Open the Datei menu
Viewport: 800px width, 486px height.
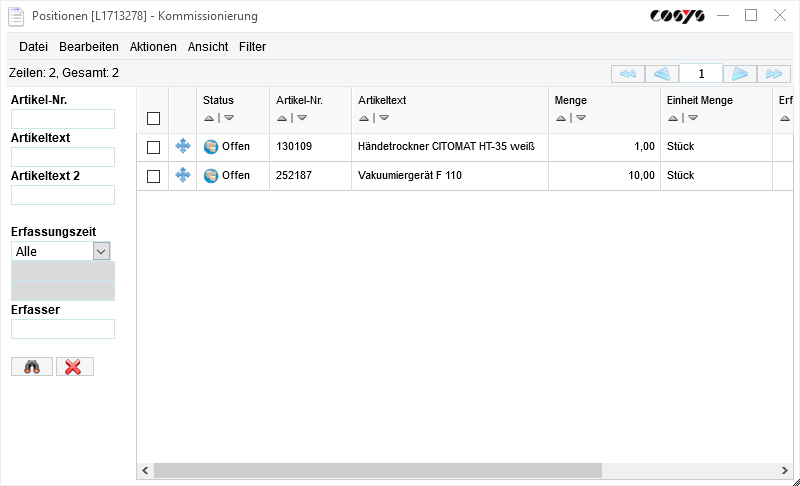pos(33,47)
